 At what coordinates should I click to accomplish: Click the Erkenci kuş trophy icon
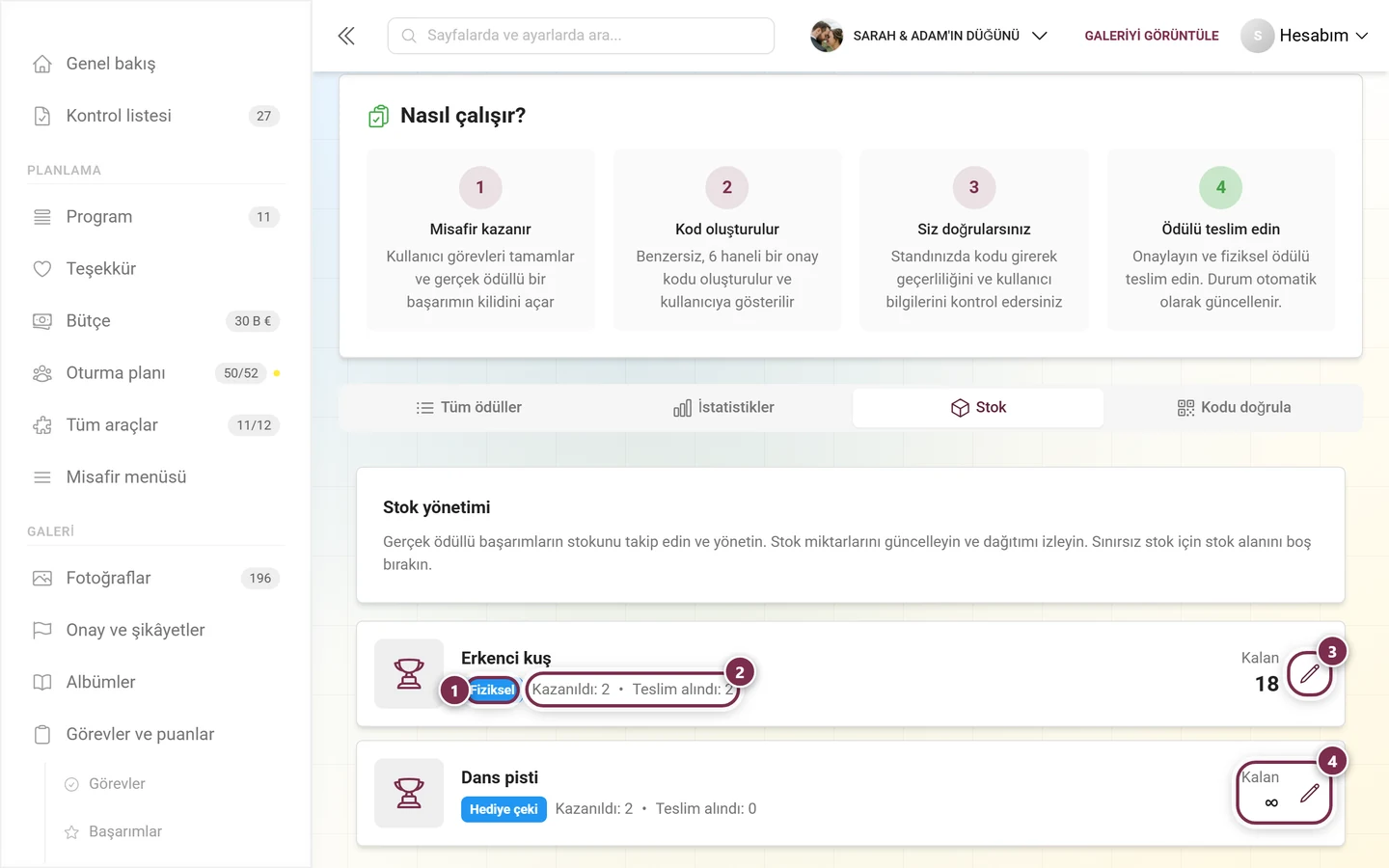[x=409, y=674]
